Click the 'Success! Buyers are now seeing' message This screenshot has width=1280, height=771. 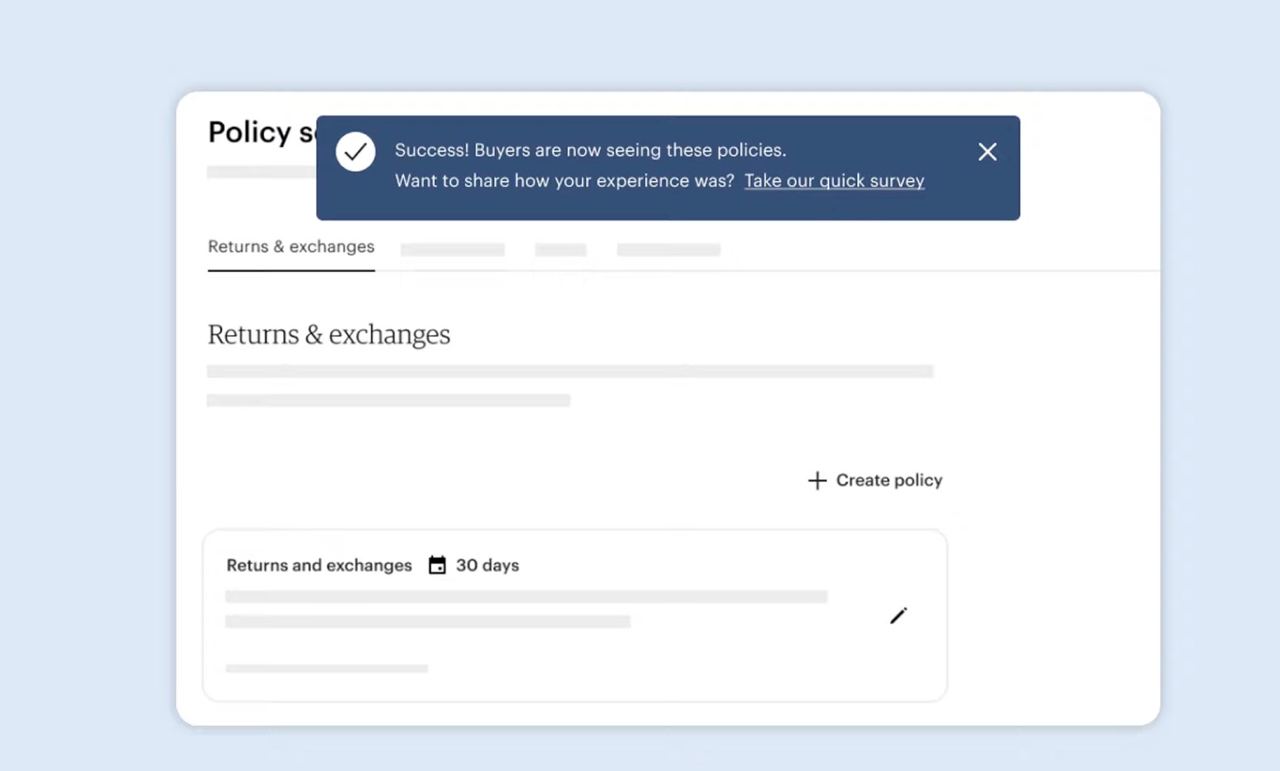click(590, 150)
